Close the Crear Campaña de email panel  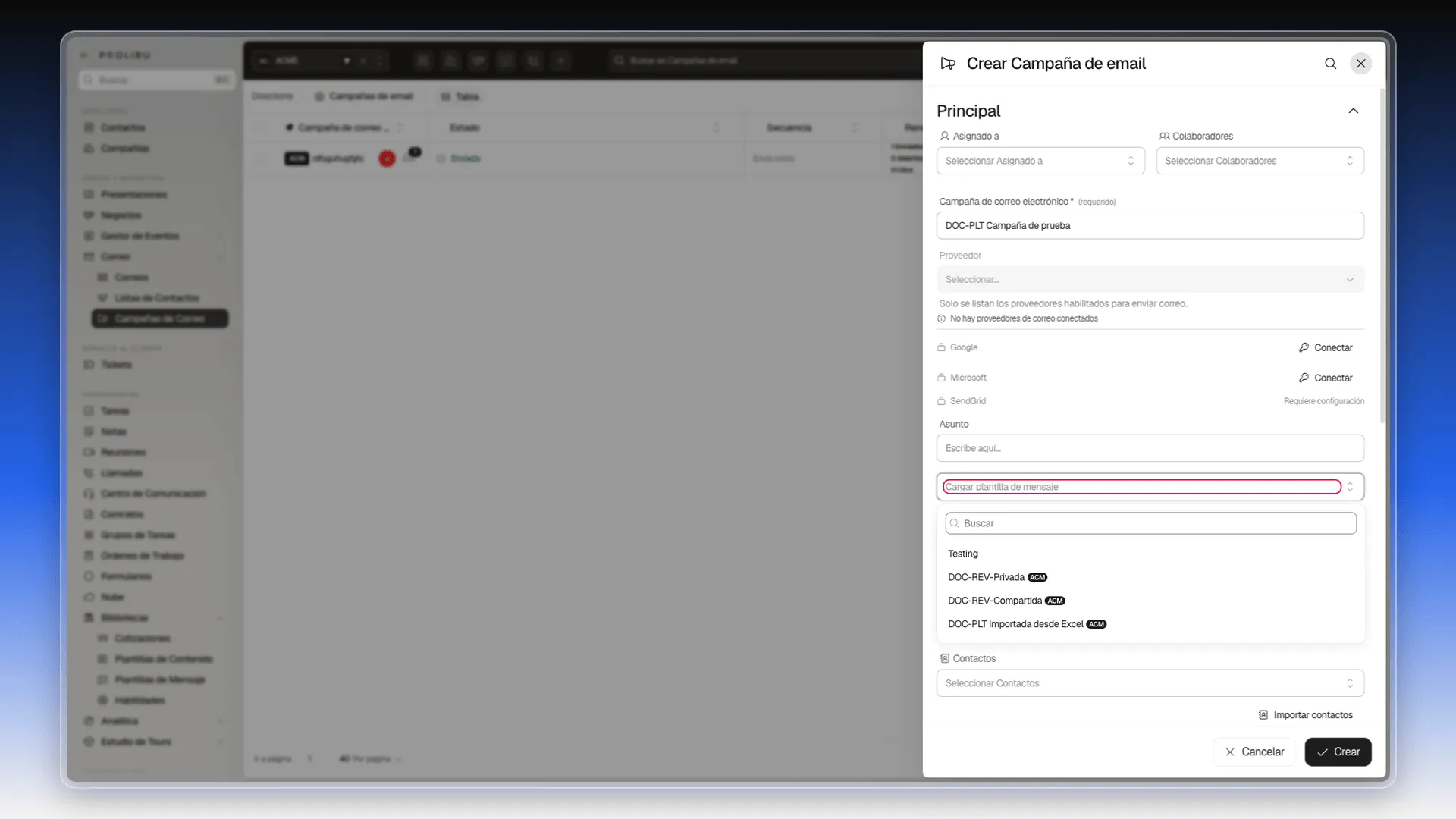pyautogui.click(x=1361, y=64)
